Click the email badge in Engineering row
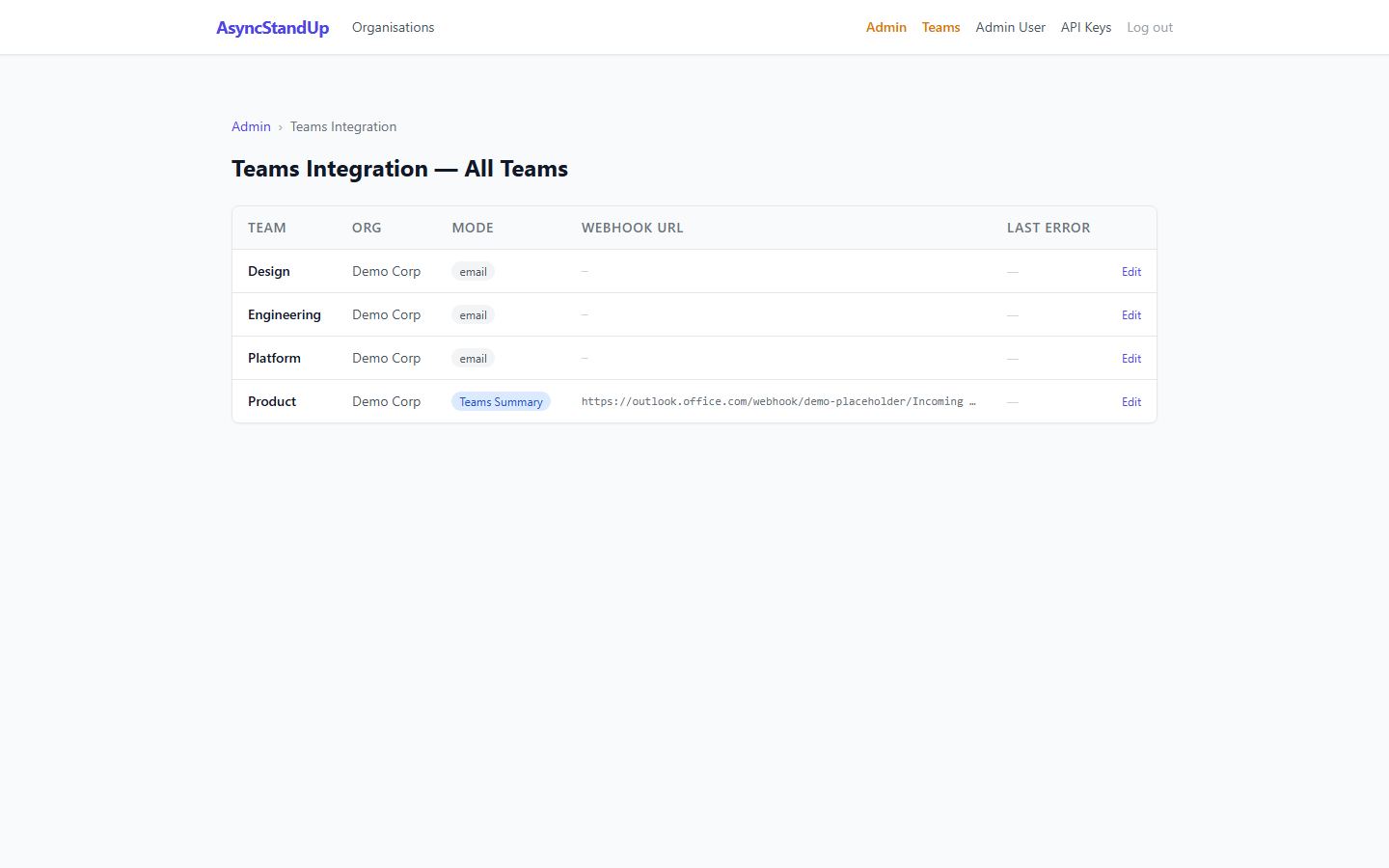The height and width of the screenshot is (868, 1389). coord(473,315)
